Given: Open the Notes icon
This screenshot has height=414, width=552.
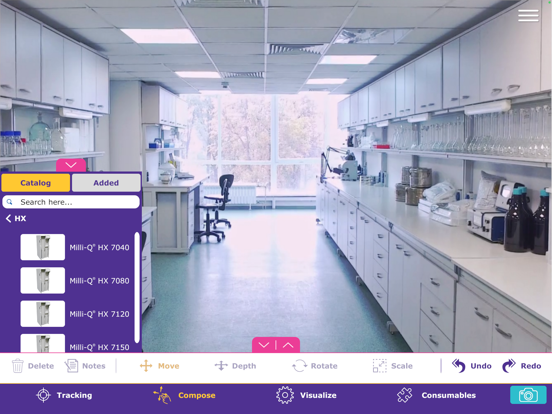Looking at the screenshot, I should [71, 366].
